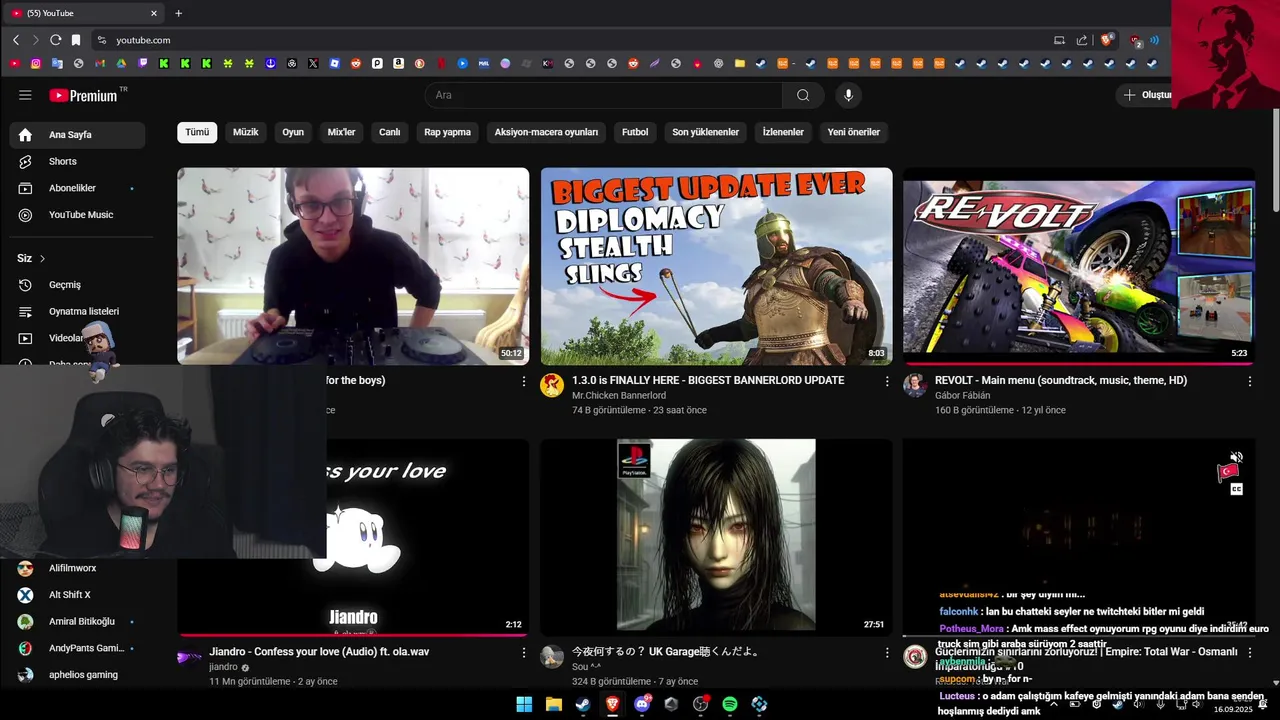
Task: Open the yellow folder bookmark
Action: (740, 63)
